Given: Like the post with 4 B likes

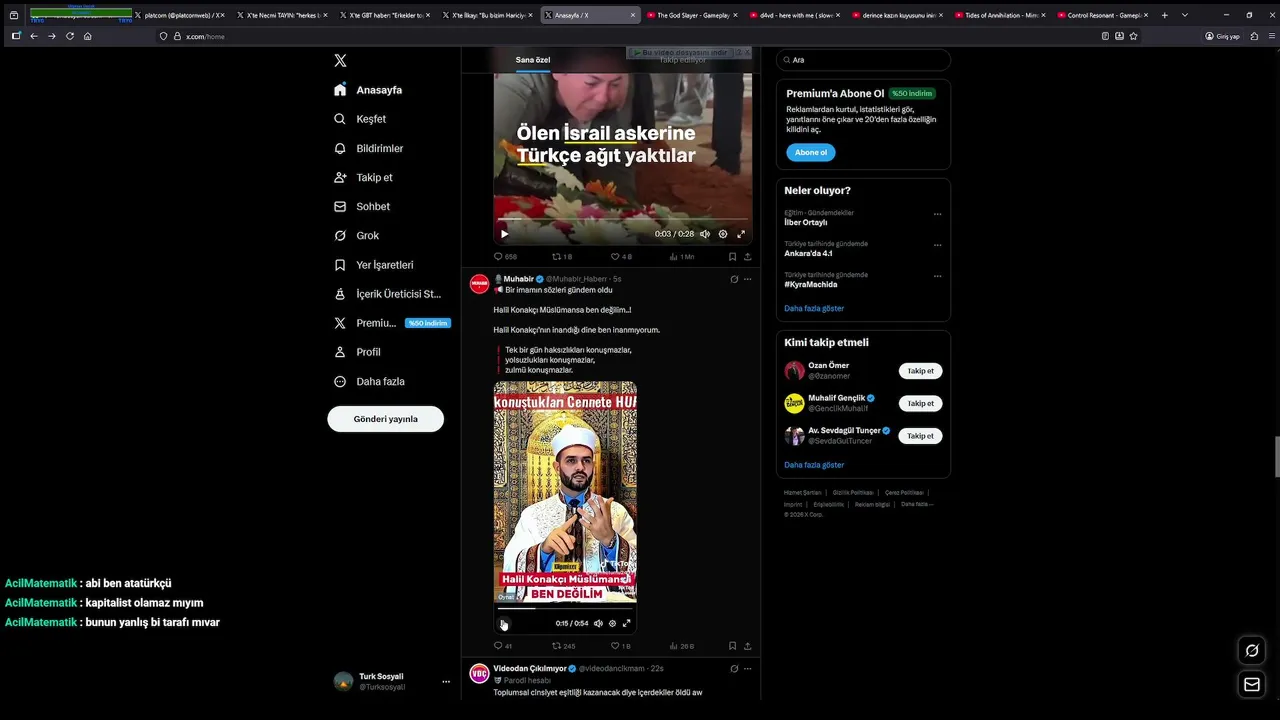Looking at the screenshot, I should pos(621,257).
